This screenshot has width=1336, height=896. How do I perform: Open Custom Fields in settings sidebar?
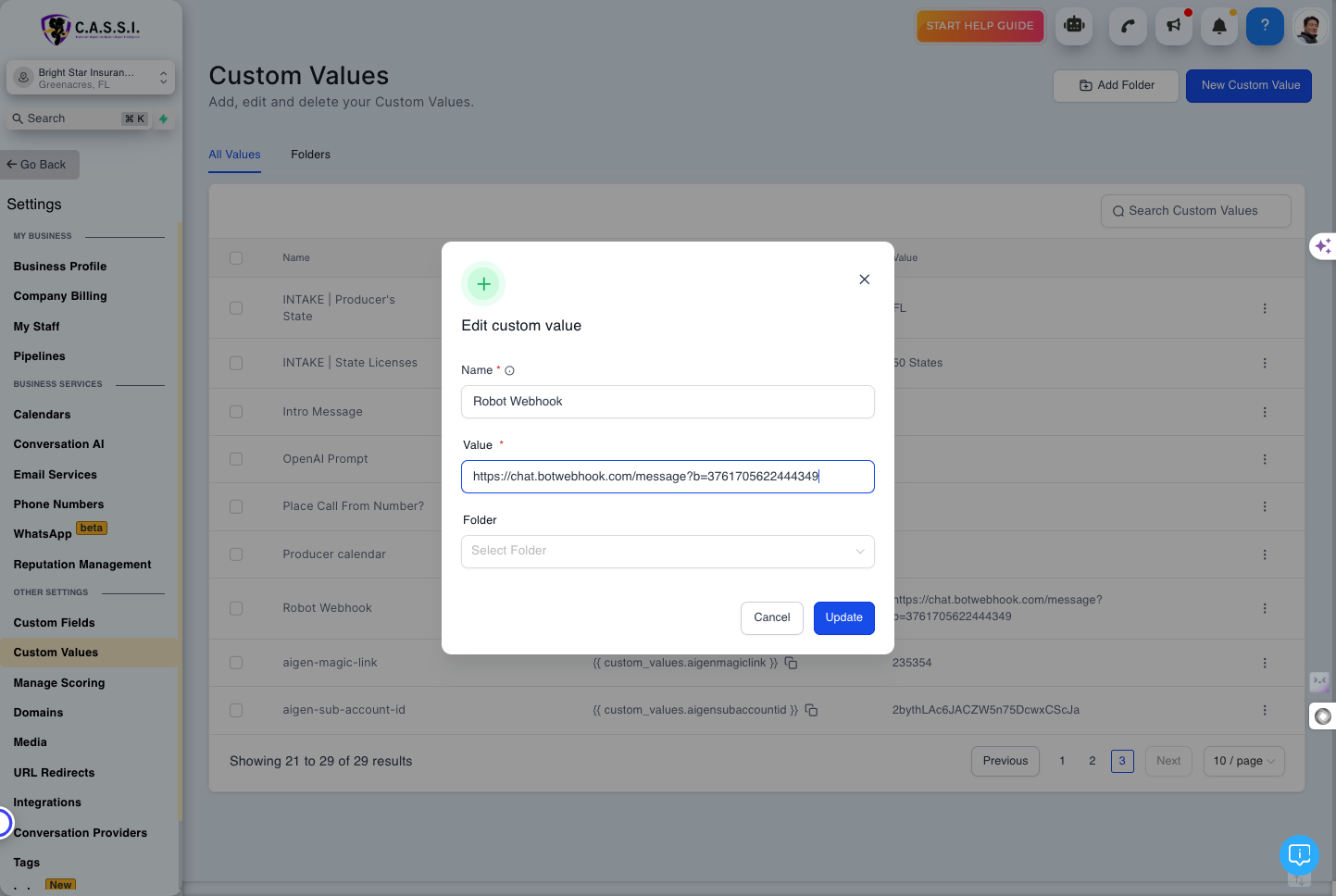pyautogui.click(x=55, y=623)
